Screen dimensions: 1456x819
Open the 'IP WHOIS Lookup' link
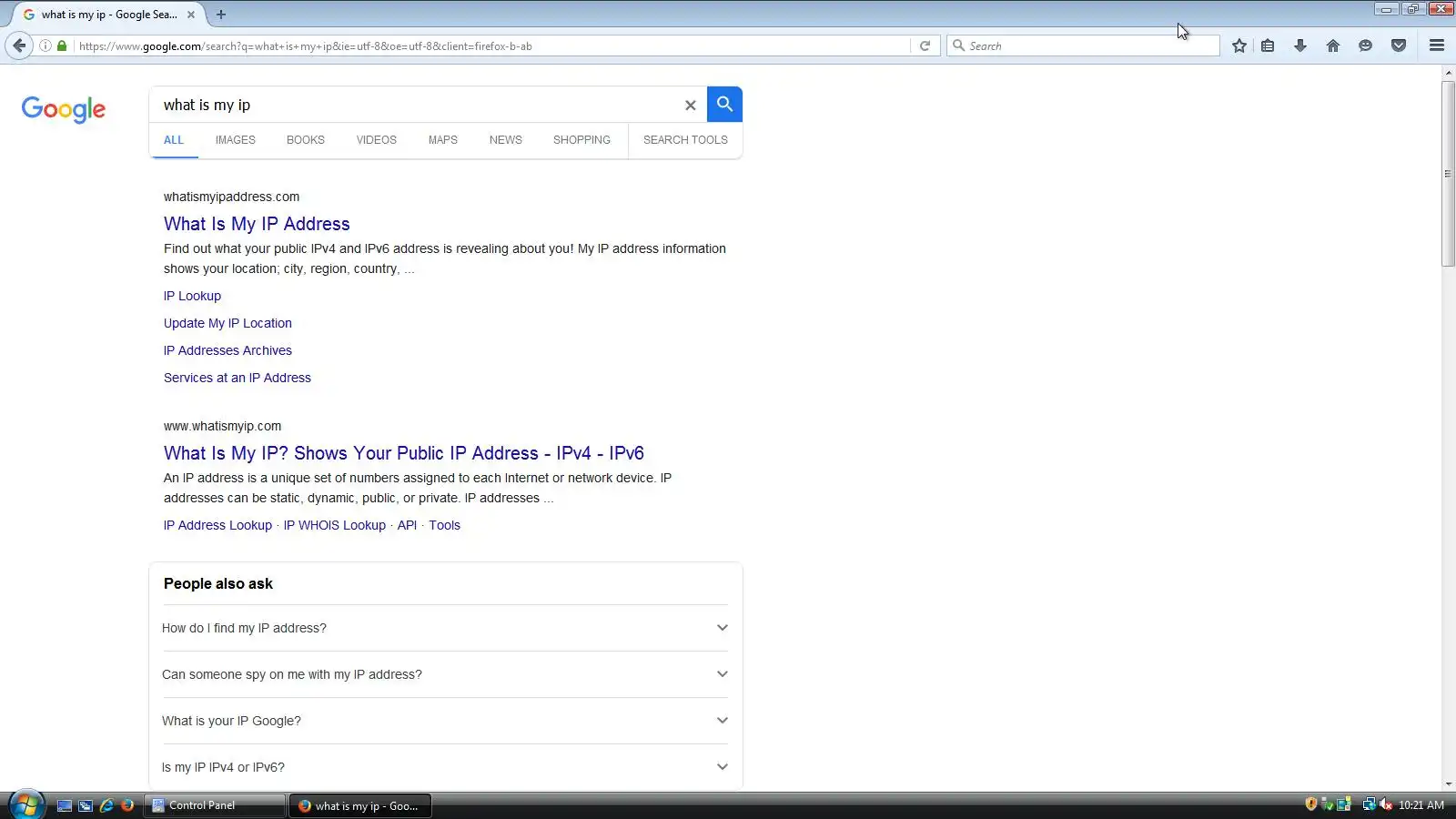335,525
